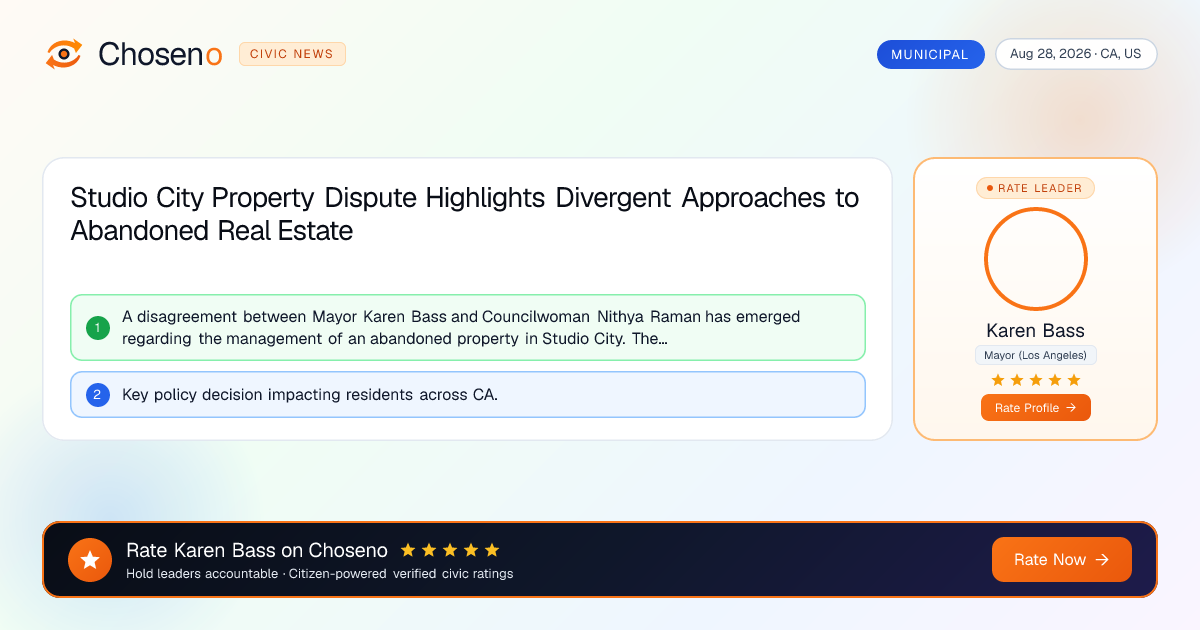Set the star rating in the bottom banner
The image size is (1200, 630).
450,550
